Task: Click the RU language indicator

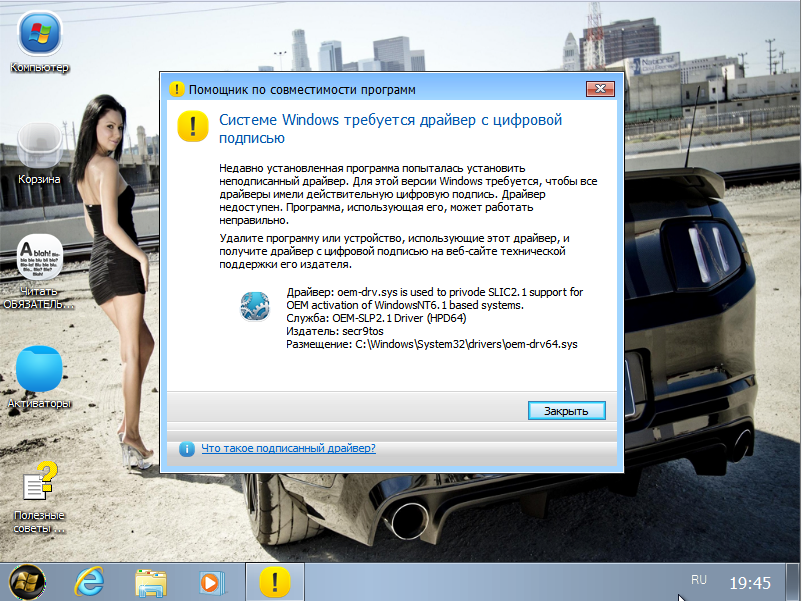Action: [699, 580]
